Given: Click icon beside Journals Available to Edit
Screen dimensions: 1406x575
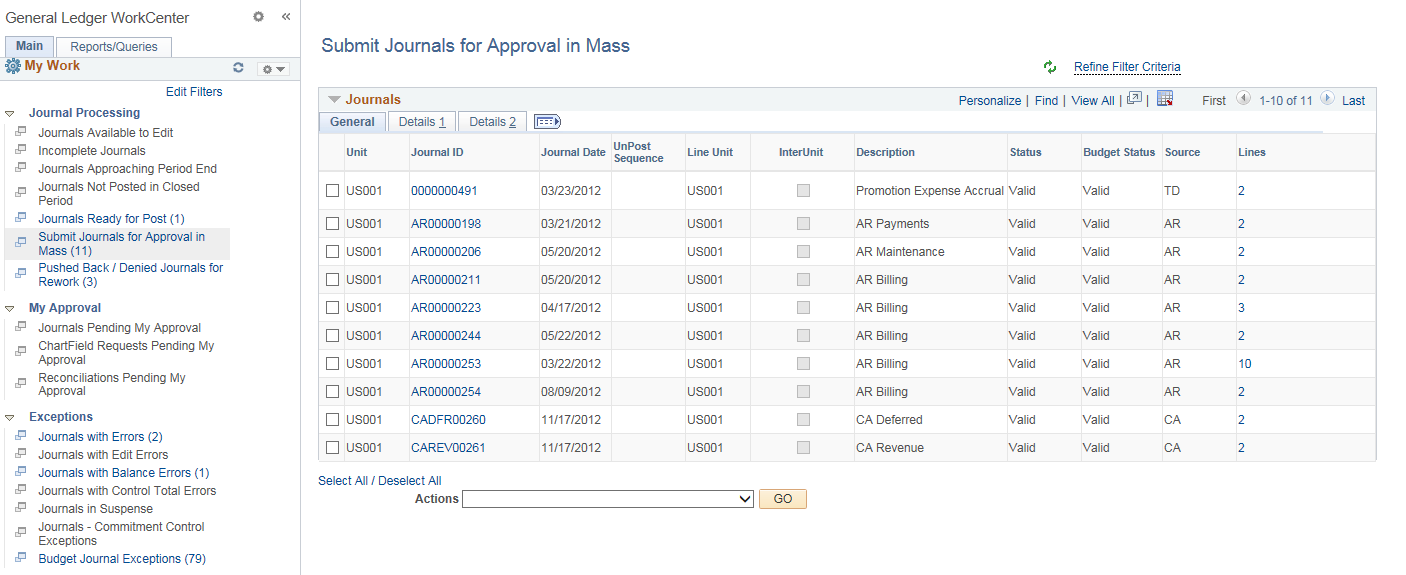Looking at the screenshot, I should [21, 132].
